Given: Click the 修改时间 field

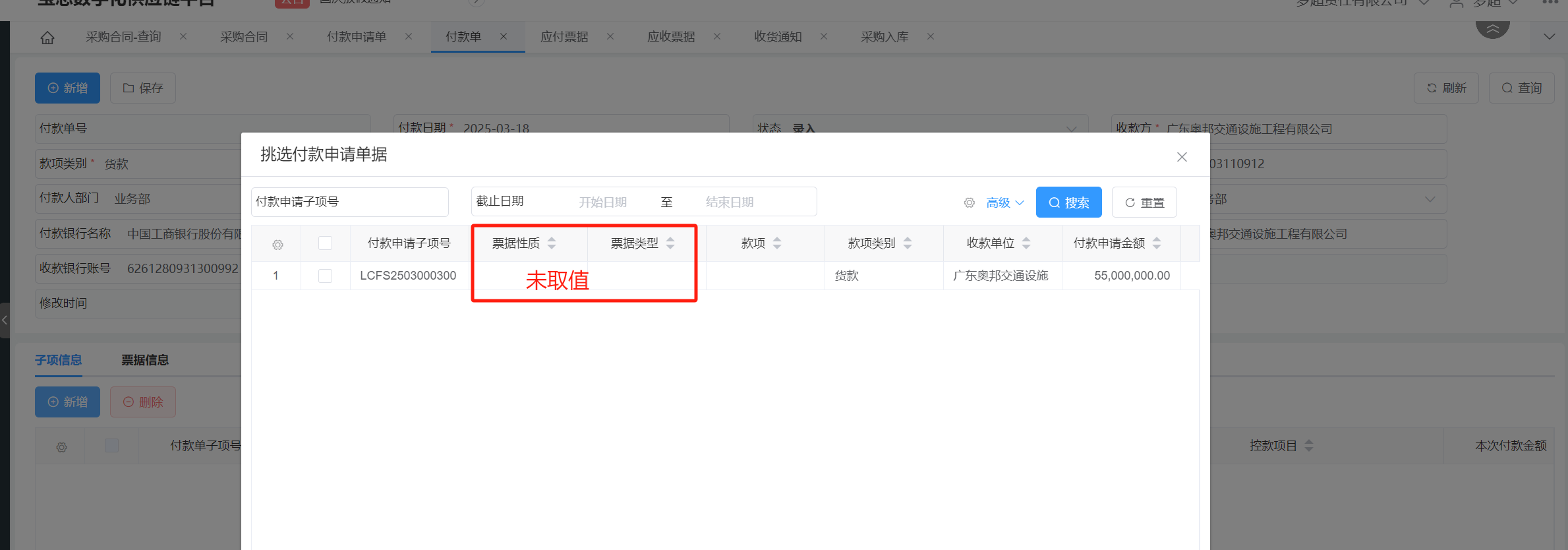Looking at the screenshot, I should pos(138,303).
